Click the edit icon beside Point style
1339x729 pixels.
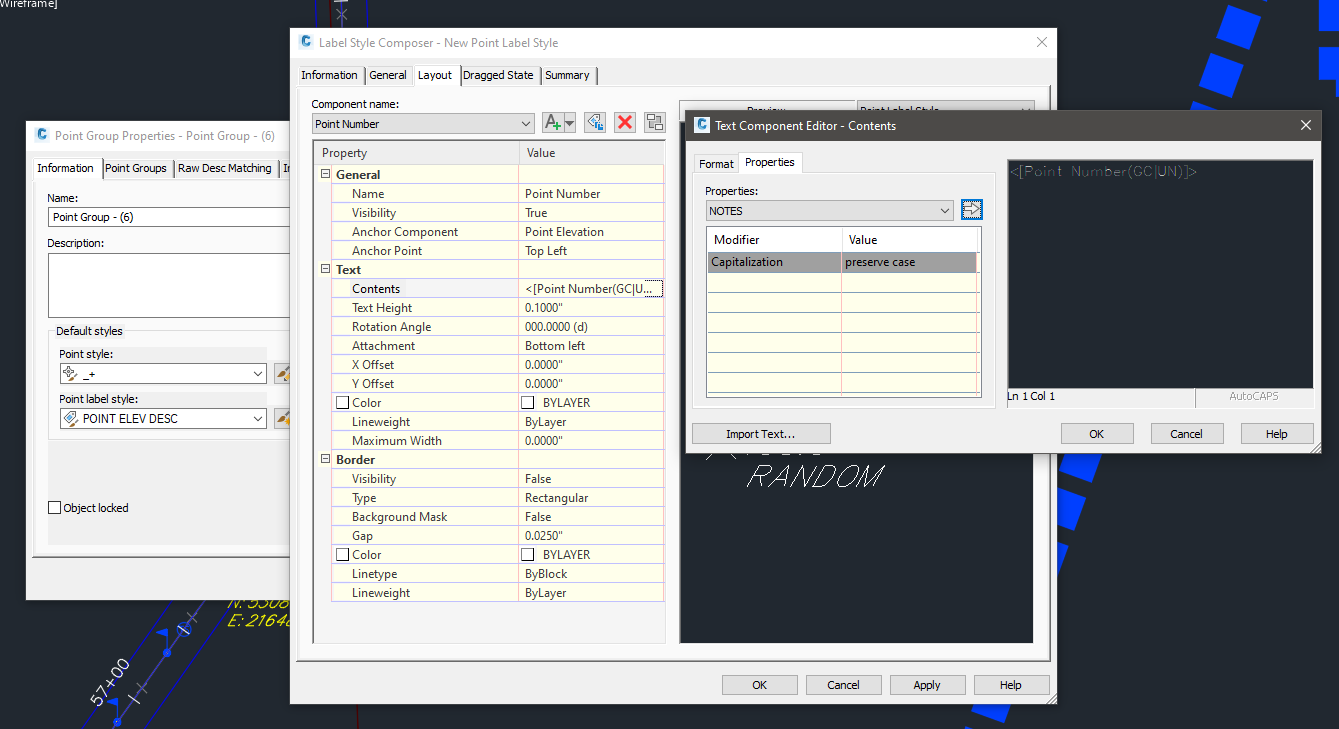click(282, 374)
